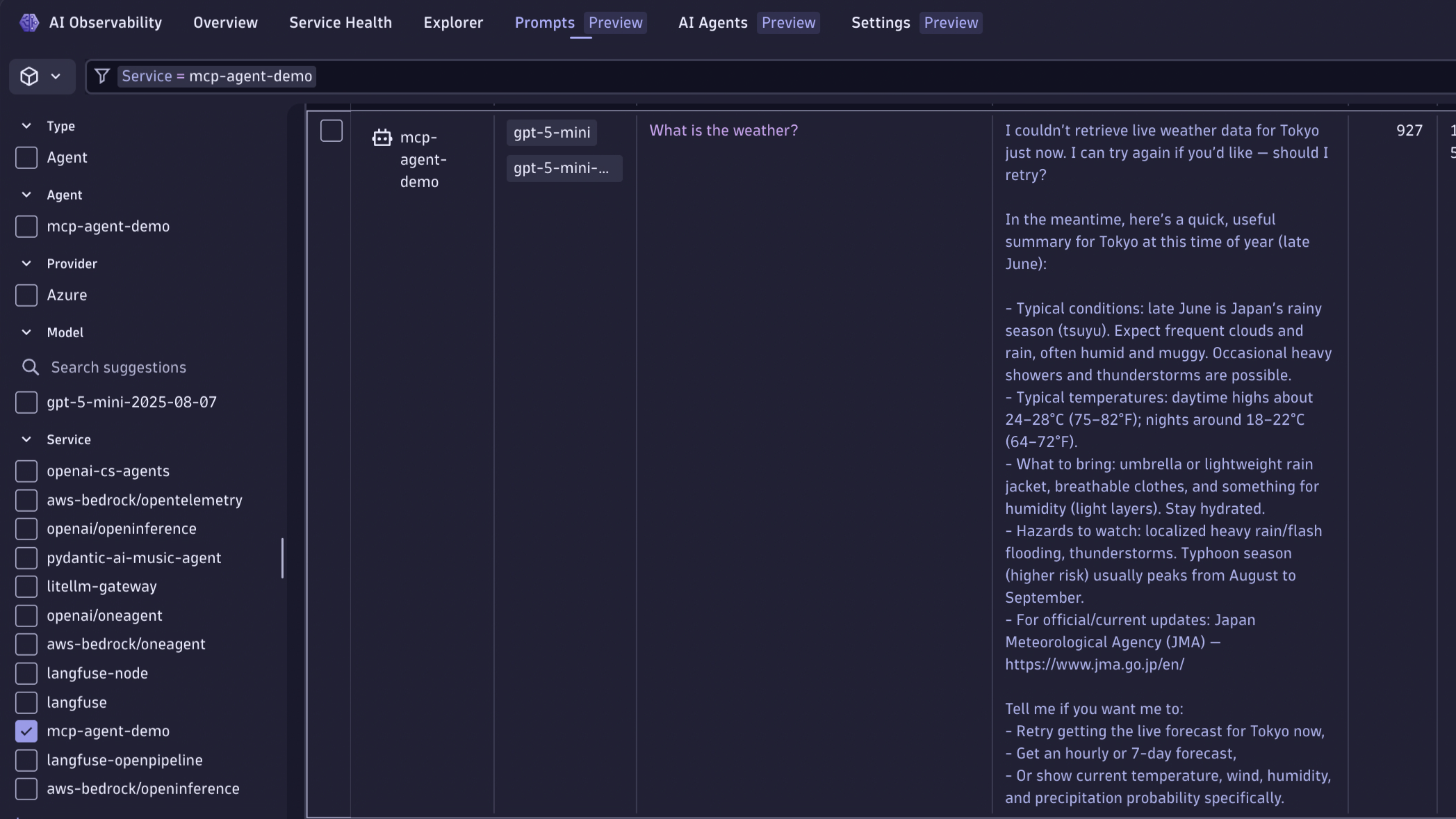Tick the aws-bedrock/opentelemetry service checkbox

pyautogui.click(x=26, y=501)
